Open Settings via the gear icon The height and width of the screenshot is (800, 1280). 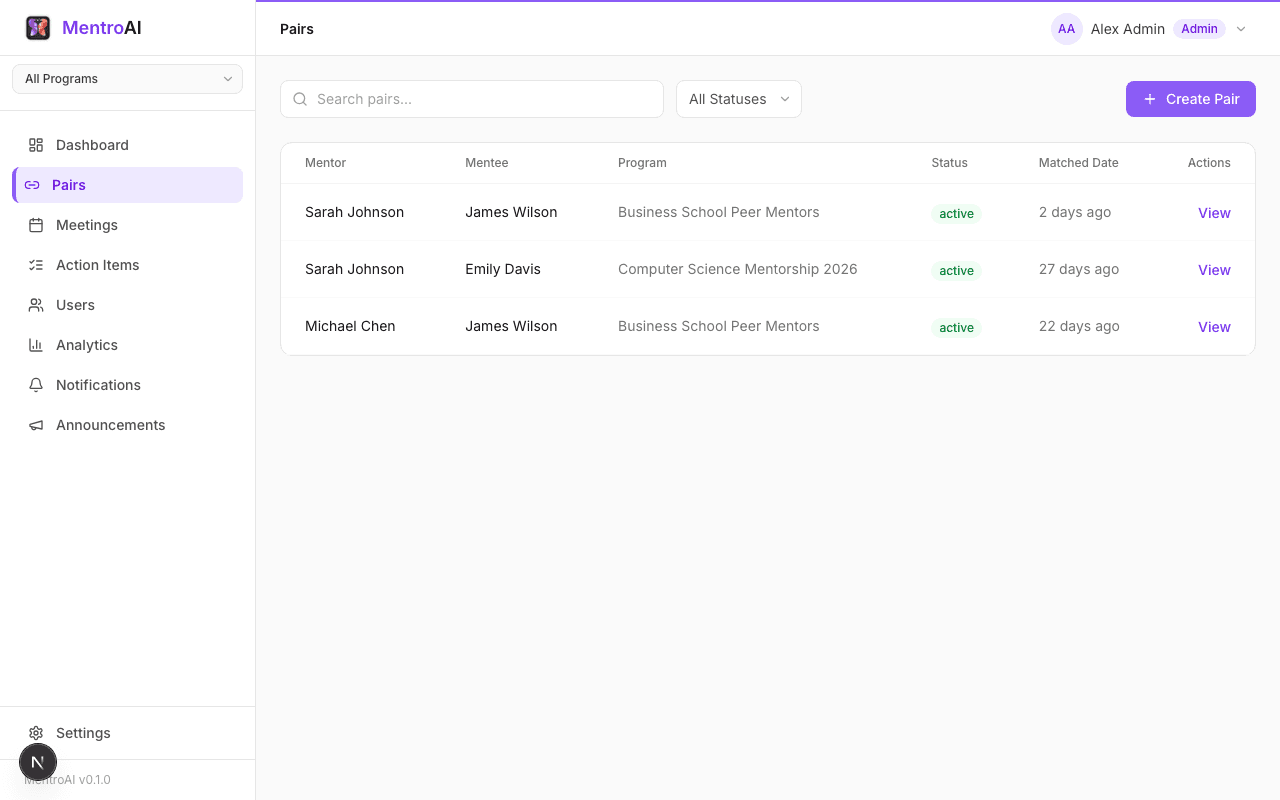tap(36, 733)
